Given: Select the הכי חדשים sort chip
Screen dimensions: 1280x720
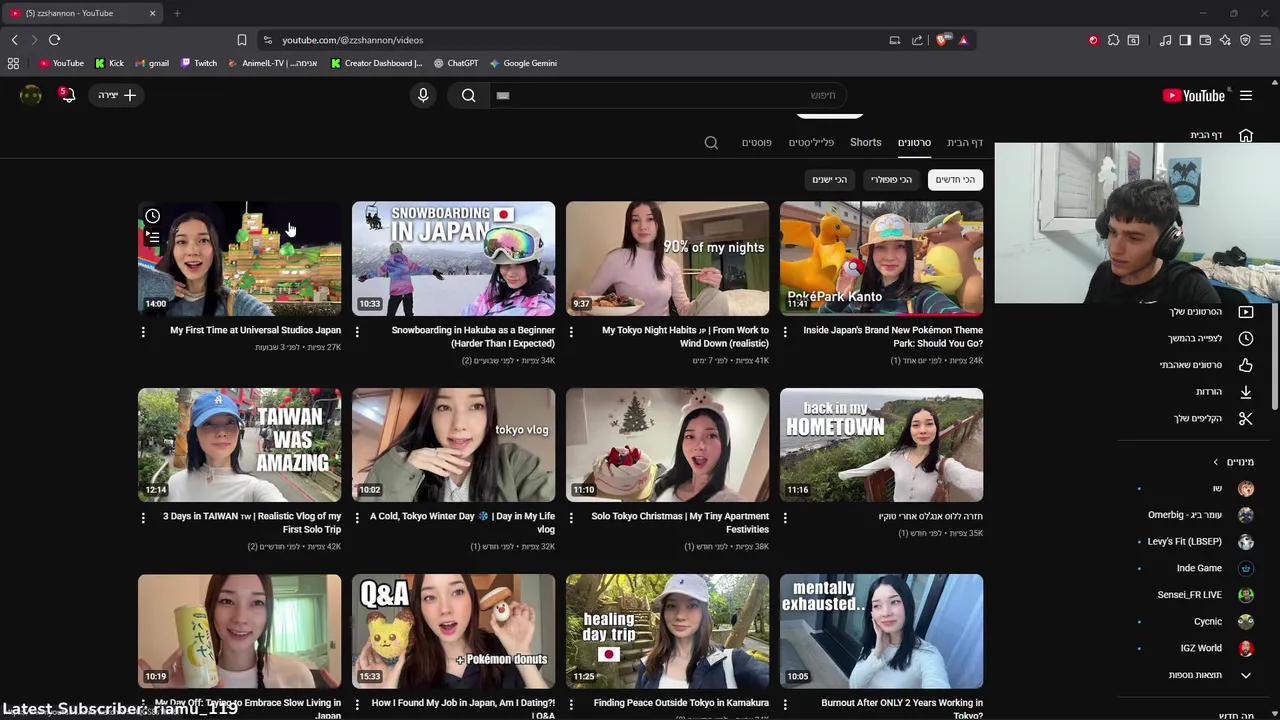Looking at the screenshot, I should click(955, 180).
